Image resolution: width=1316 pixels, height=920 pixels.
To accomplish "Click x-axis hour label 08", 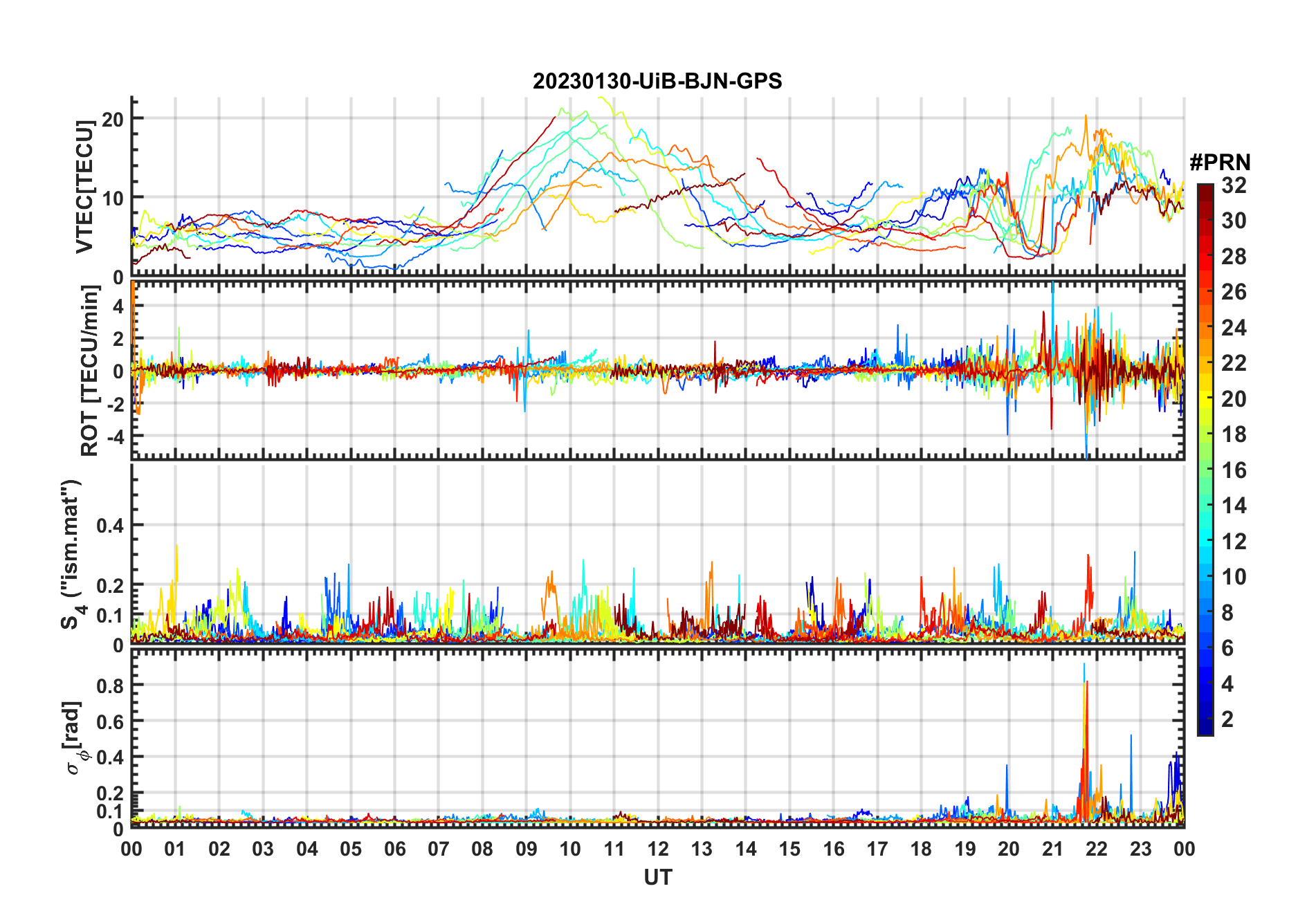I will click(x=482, y=849).
